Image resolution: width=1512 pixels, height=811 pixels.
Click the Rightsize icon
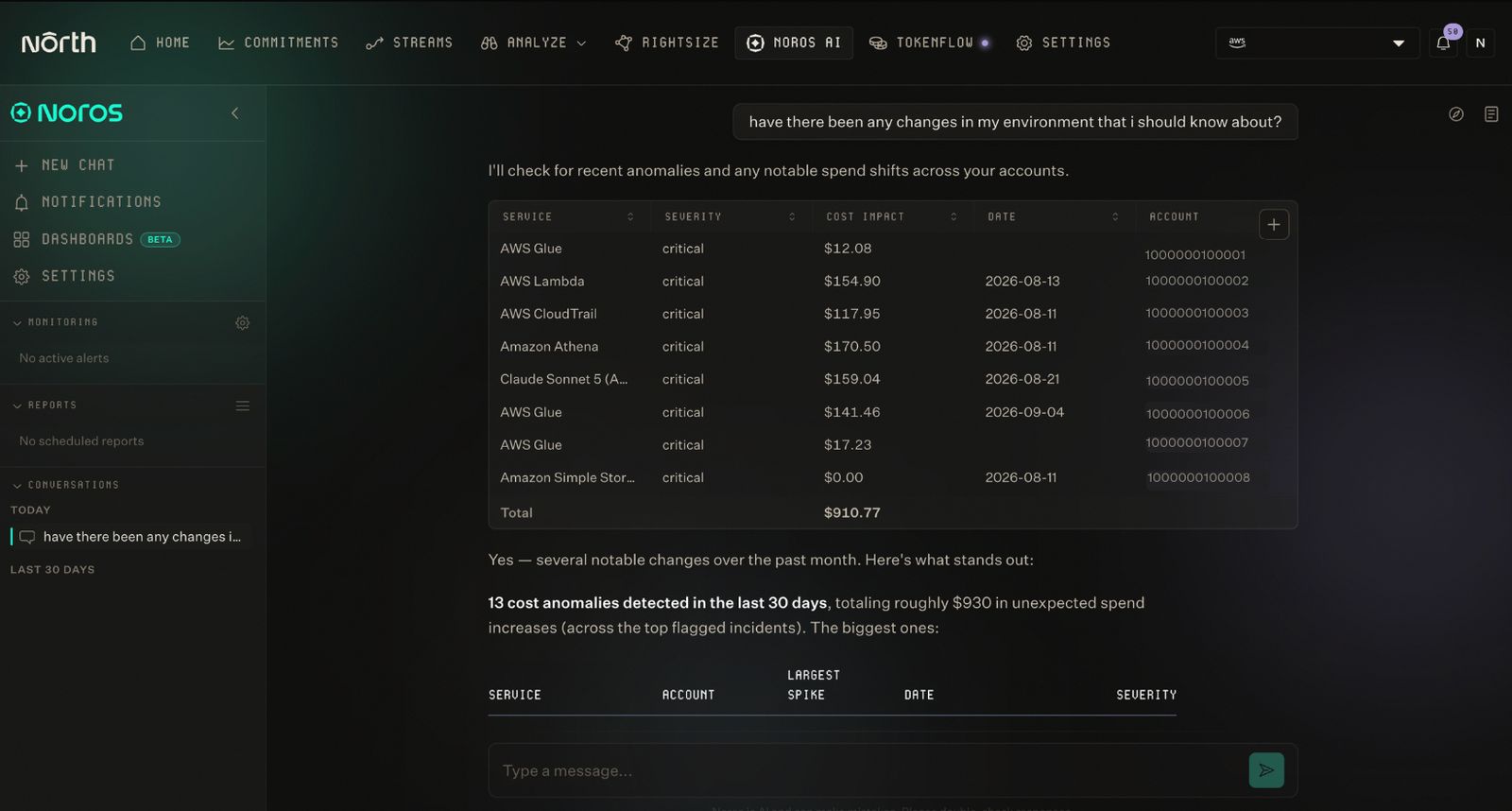click(623, 43)
